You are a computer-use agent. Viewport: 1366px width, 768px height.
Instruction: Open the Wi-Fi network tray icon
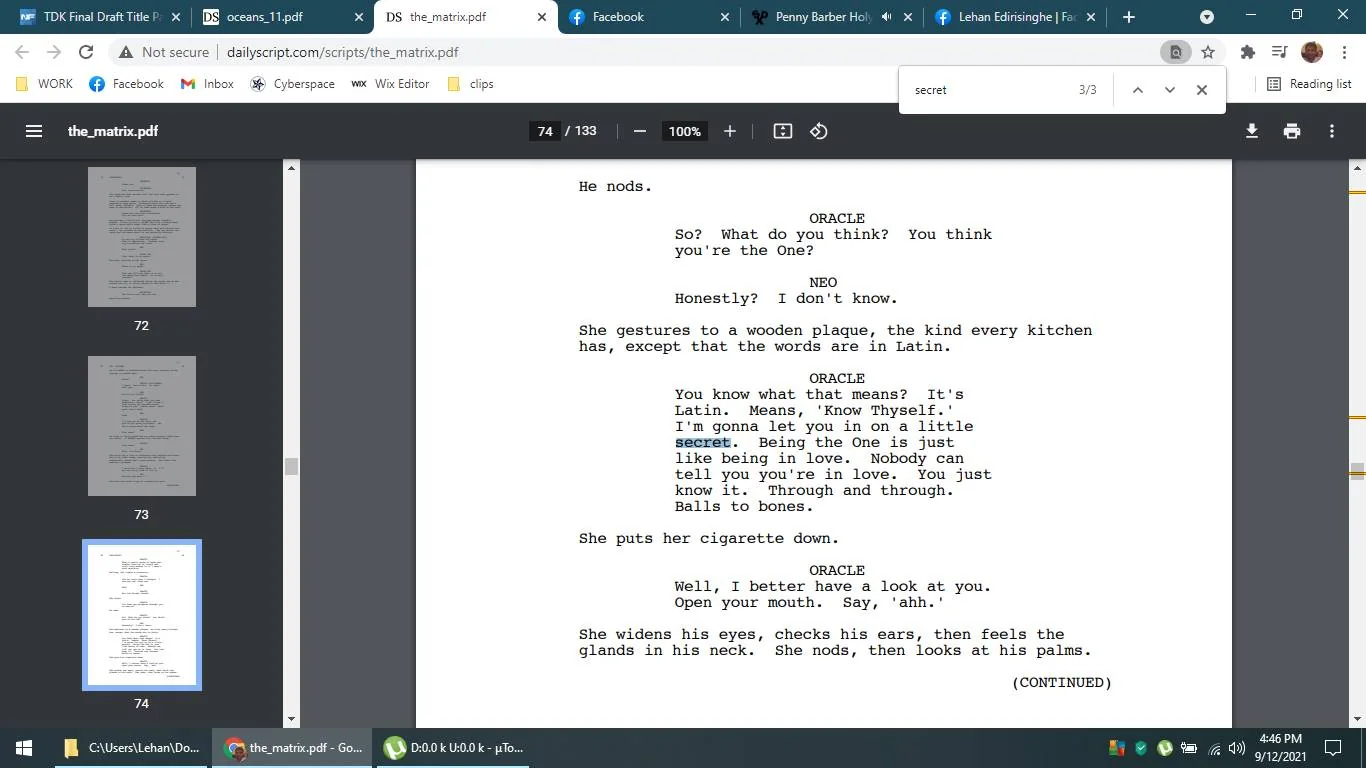pyautogui.click(x=1214, y=747)
